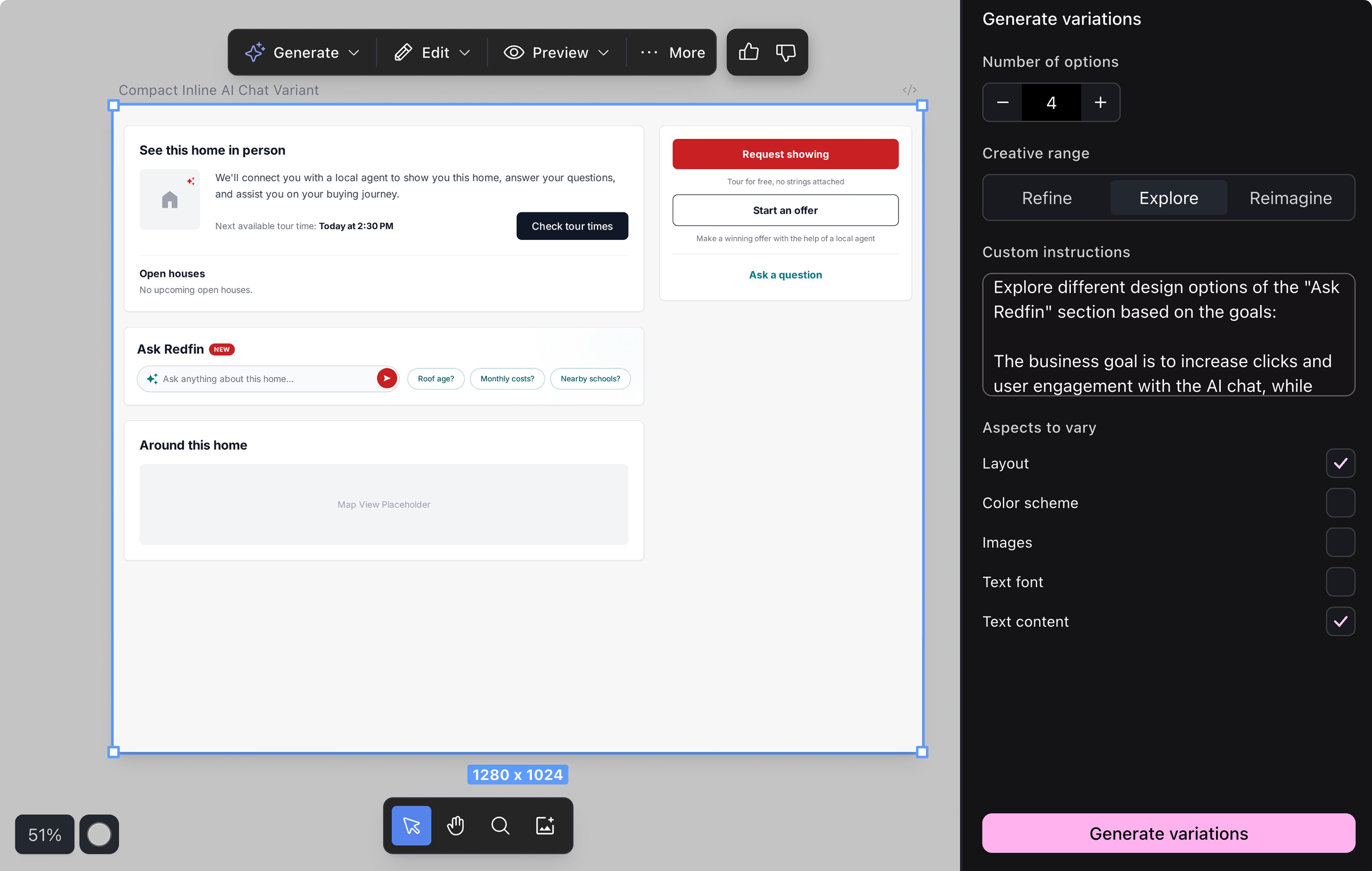
Task: Open the 51% zoom level control
Action: 44,835
